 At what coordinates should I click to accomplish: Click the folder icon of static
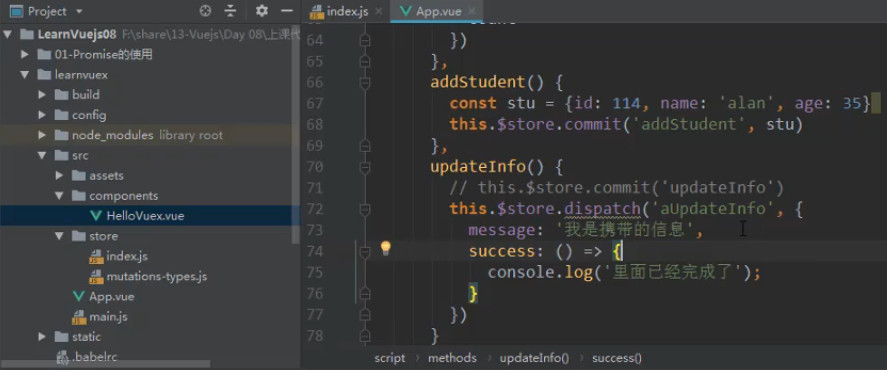62,337
